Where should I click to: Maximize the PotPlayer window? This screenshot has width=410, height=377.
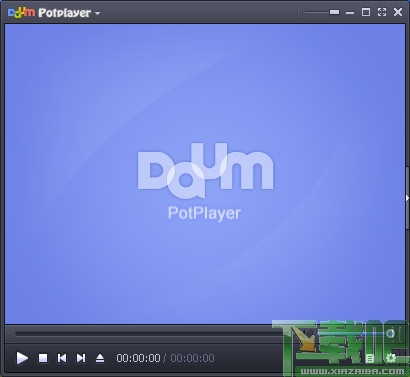click(x=366, y=12)
